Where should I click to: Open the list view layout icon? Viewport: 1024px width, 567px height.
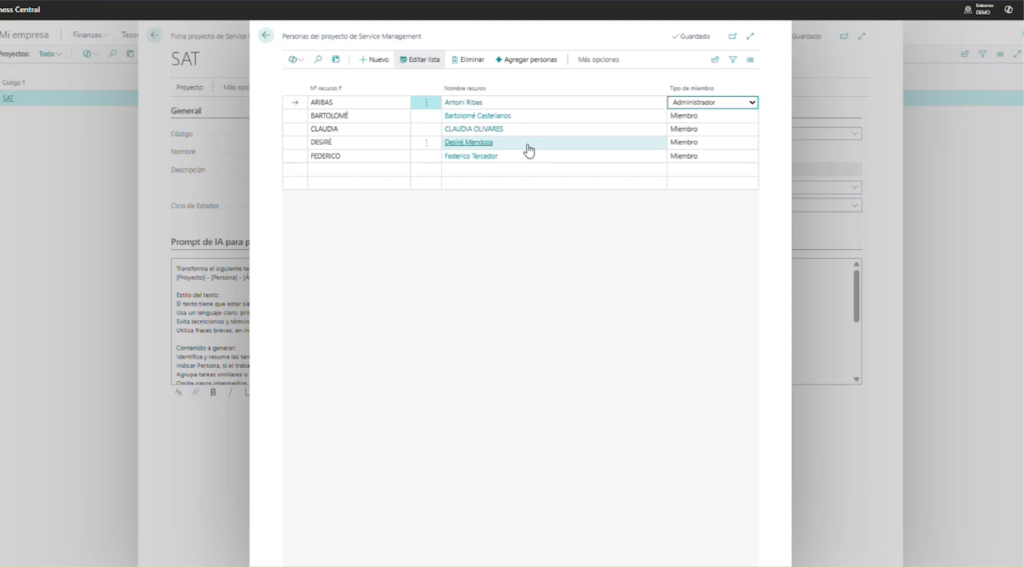tap(750, 60)
